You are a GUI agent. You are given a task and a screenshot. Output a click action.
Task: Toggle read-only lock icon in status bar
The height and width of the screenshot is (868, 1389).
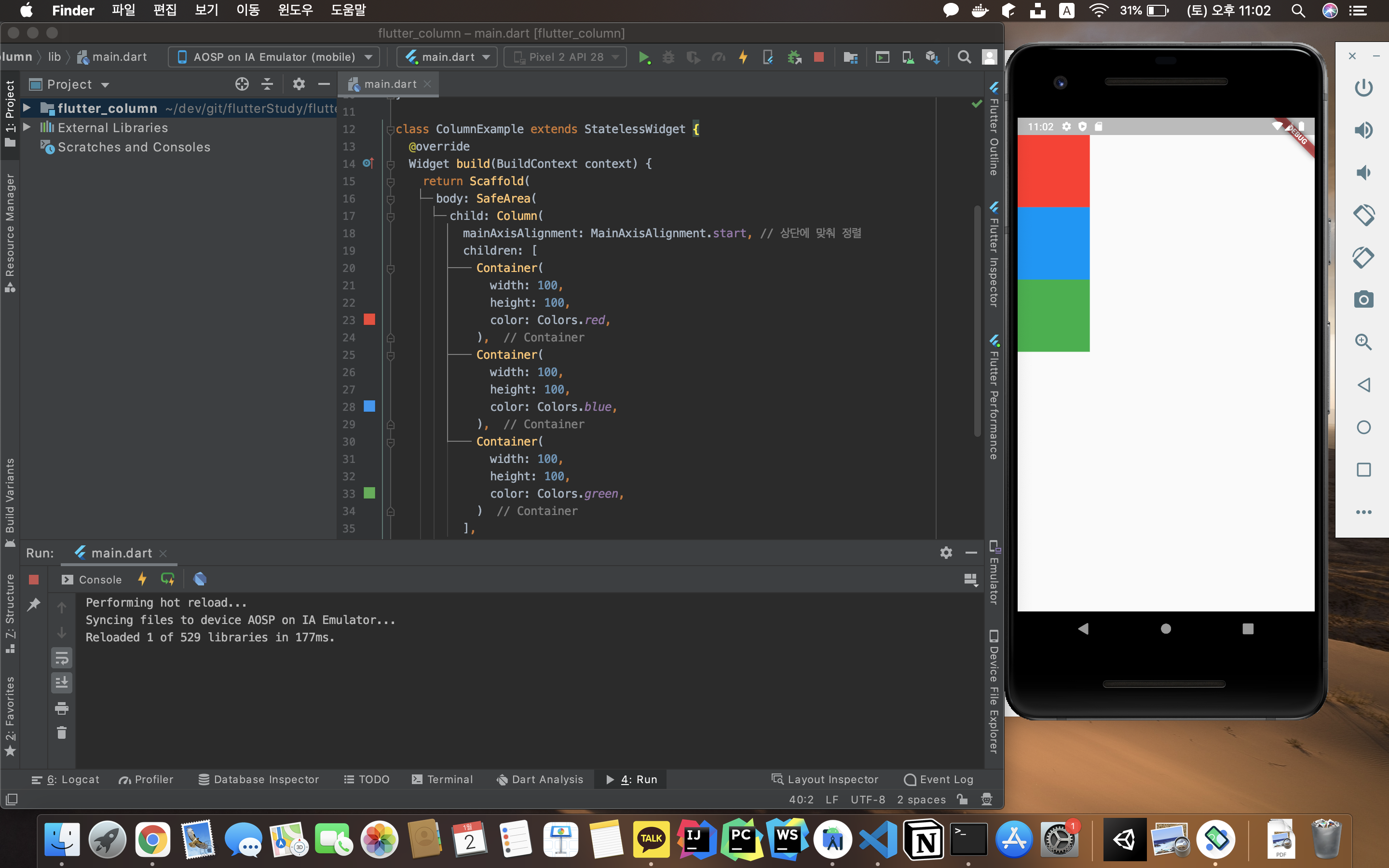click(963, 799)
